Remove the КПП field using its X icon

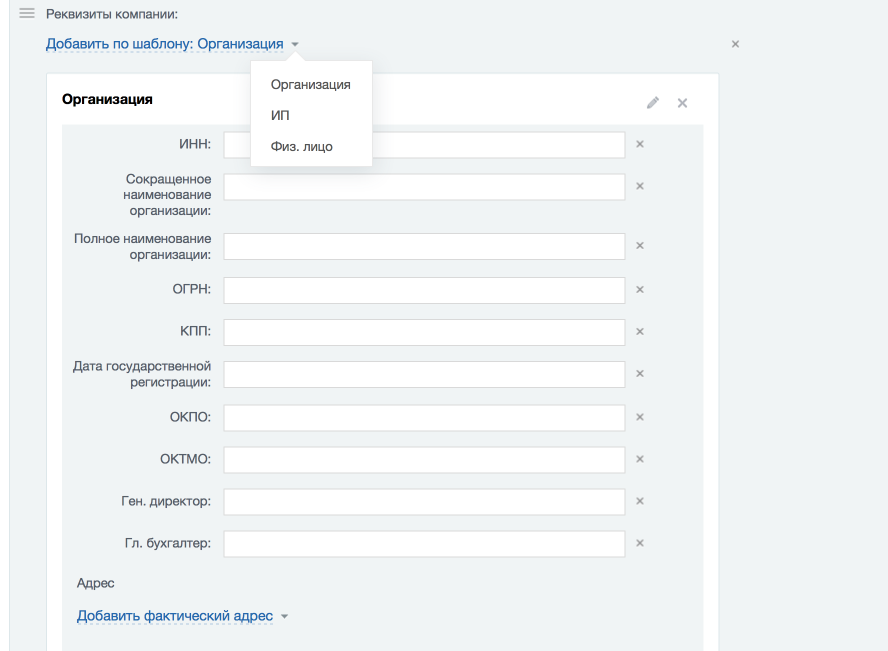coord(640,332)
